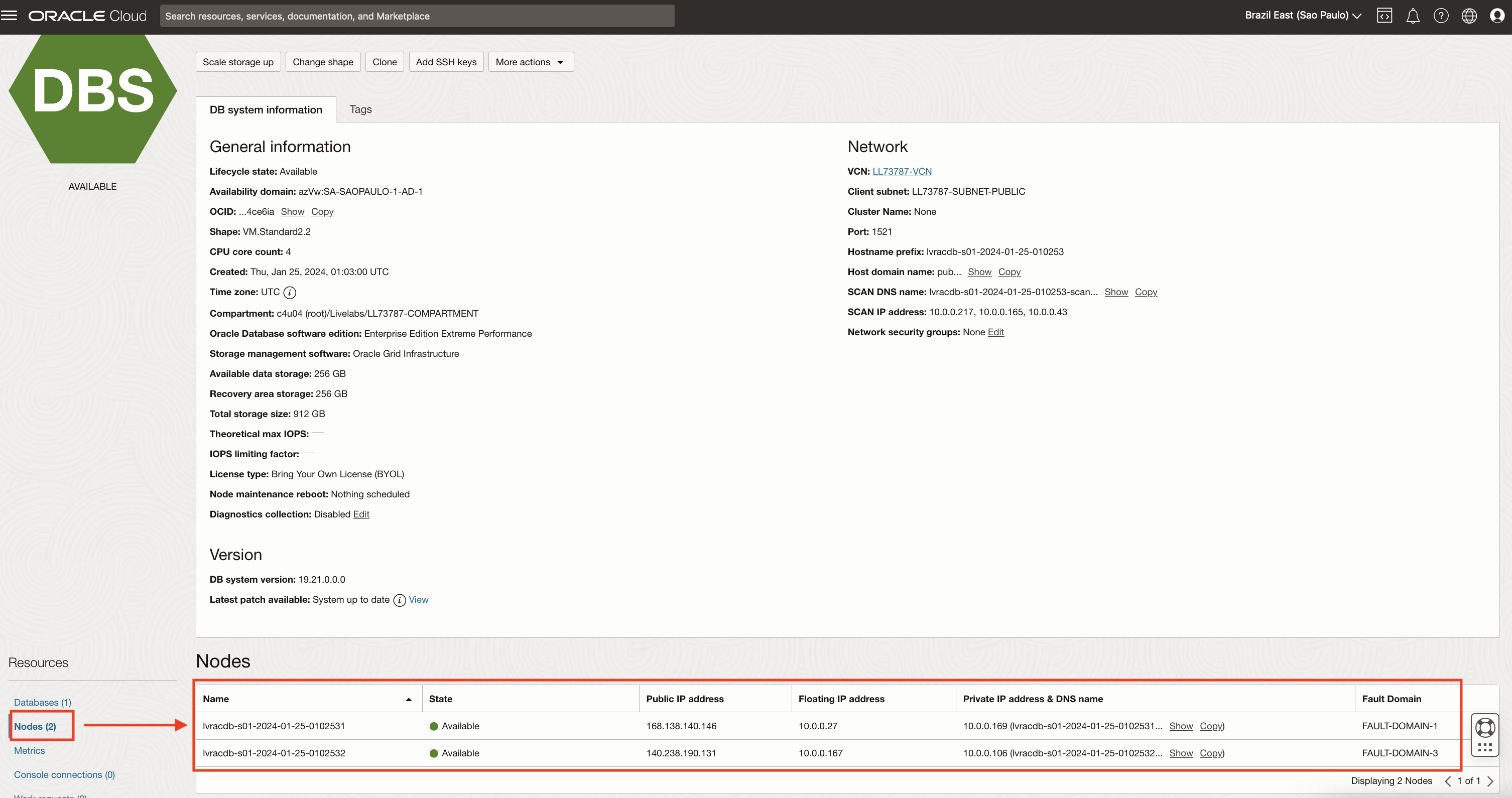The width and height of the screenshot is (1512, 798).
Task: Click the language globe icon
Action: pyautogui.click(x=1468, y=16)
